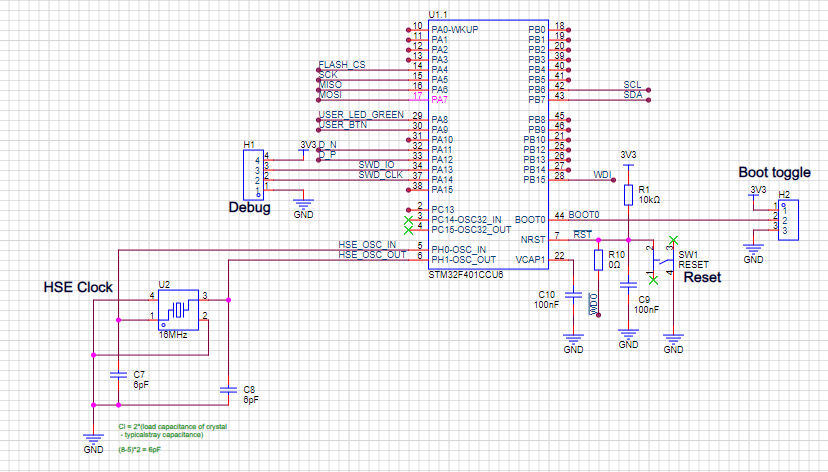Select capacitor C7 symbol

tap(119, 375)
